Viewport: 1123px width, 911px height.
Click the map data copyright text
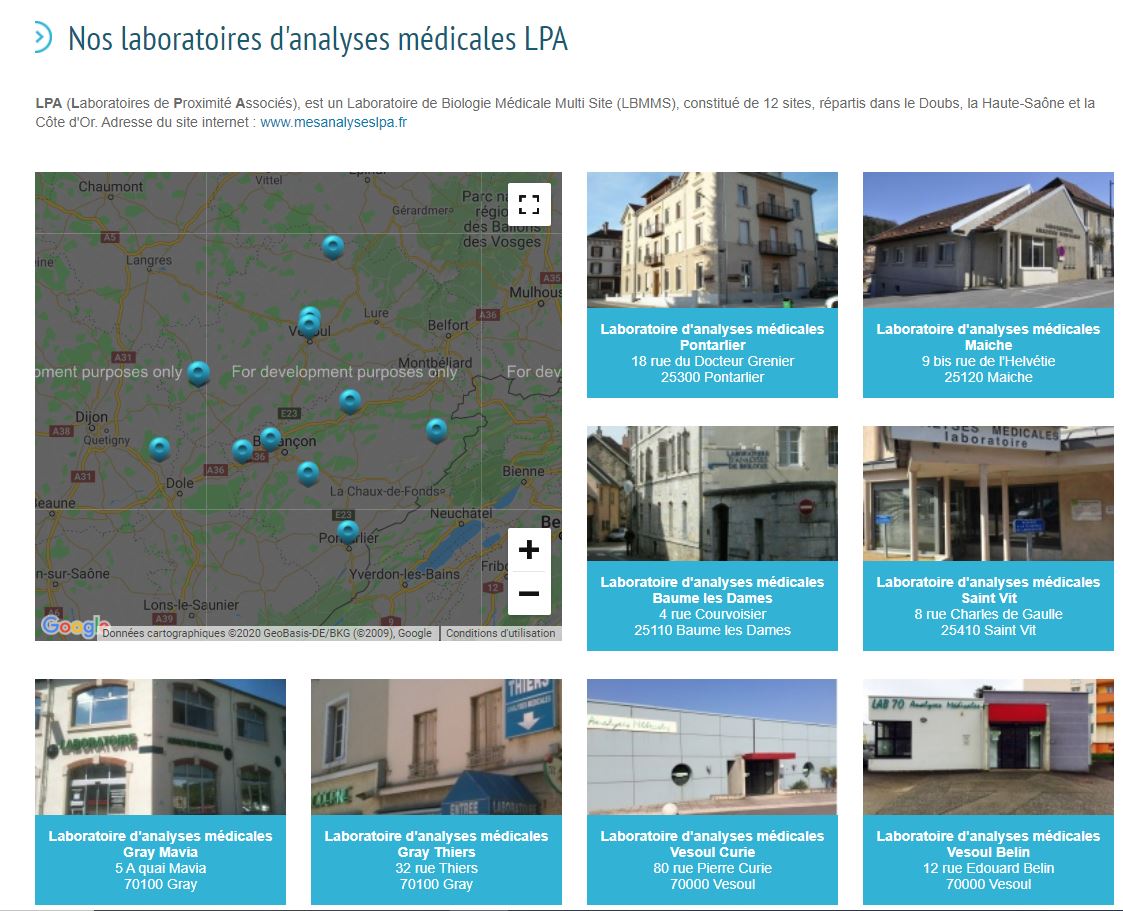[267, 633]
